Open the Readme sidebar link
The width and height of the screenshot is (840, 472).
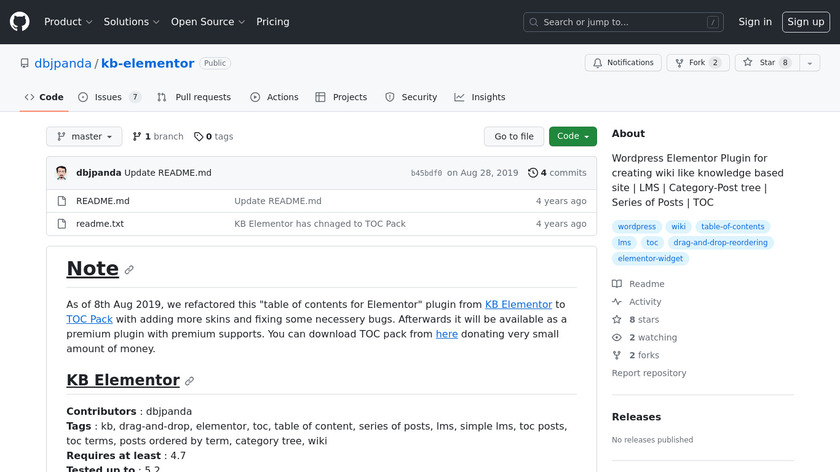click(639, 284)
